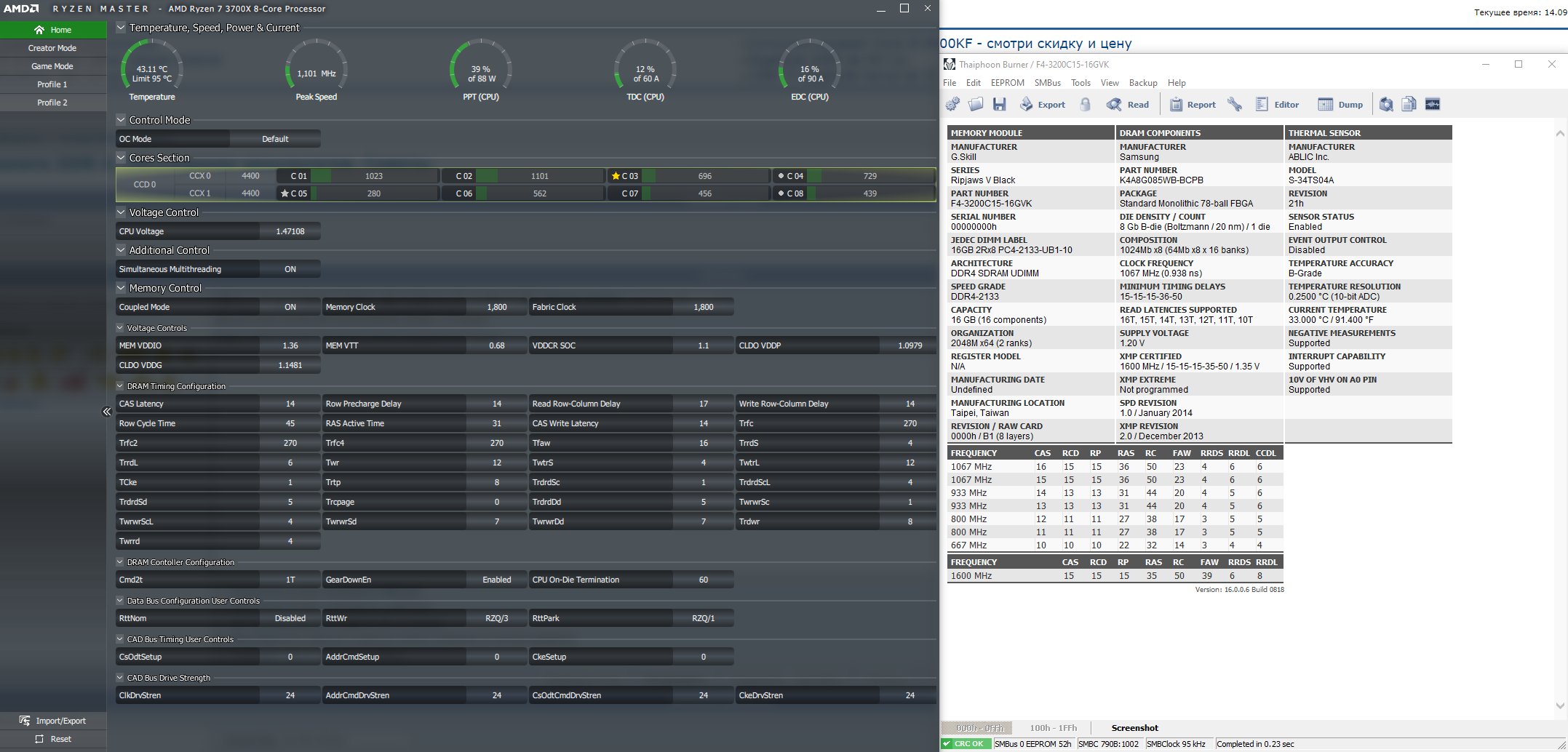Open the browser link 'смотри скидку и цену'

[x=1059, y=44]
